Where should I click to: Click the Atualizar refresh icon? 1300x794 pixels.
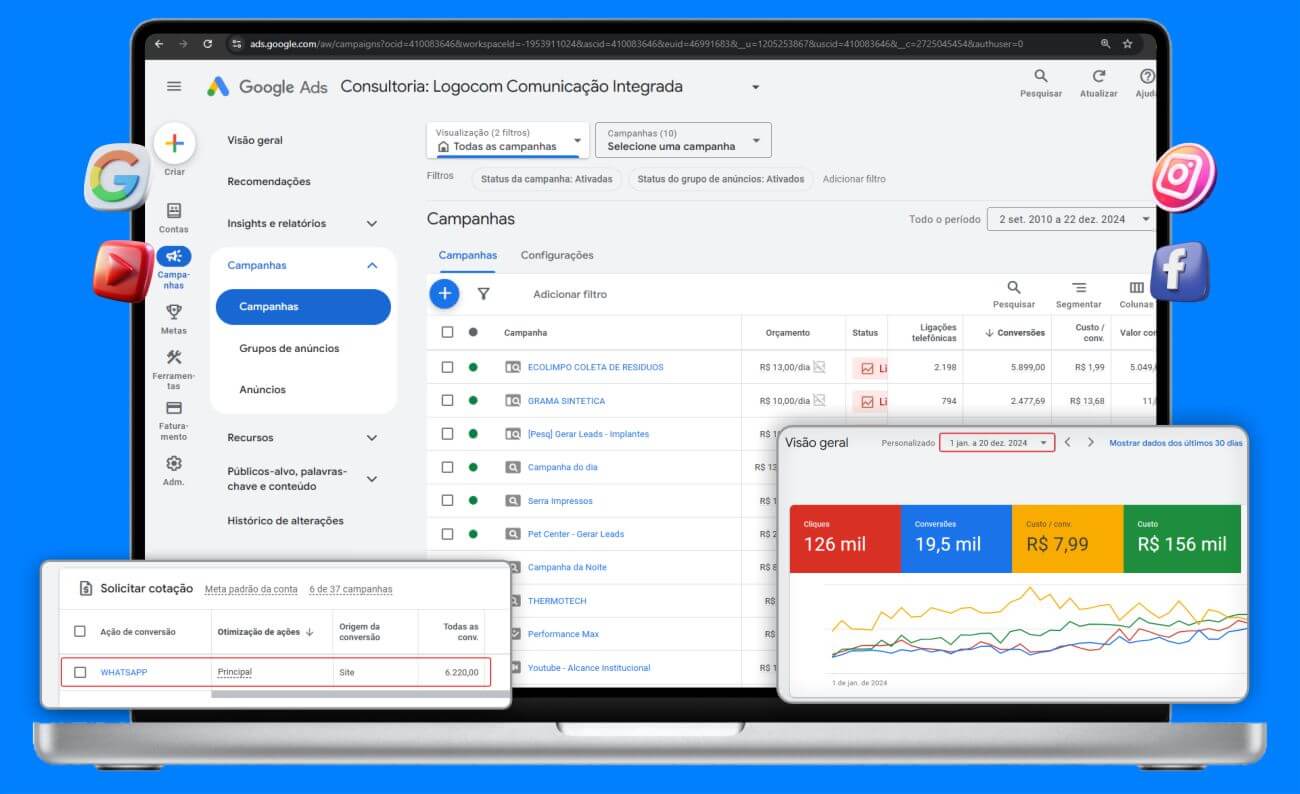(x=1099, y=76)
